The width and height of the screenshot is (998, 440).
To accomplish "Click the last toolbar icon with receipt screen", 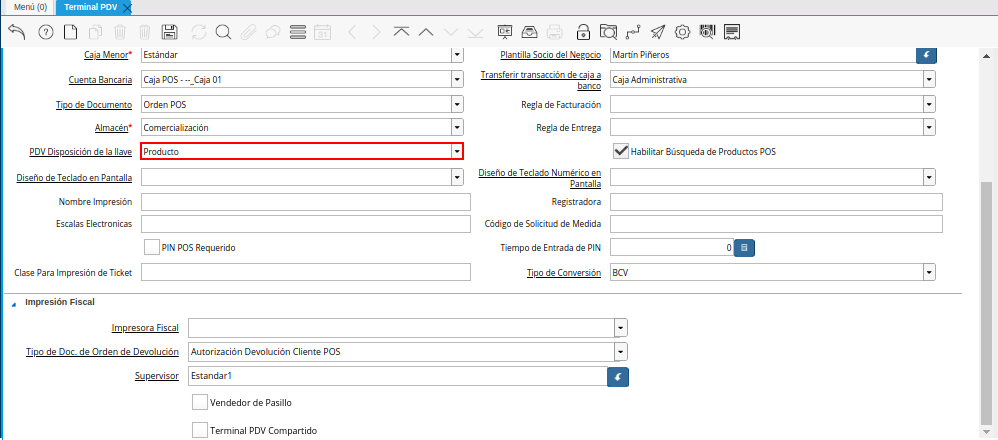I will 732,32.
